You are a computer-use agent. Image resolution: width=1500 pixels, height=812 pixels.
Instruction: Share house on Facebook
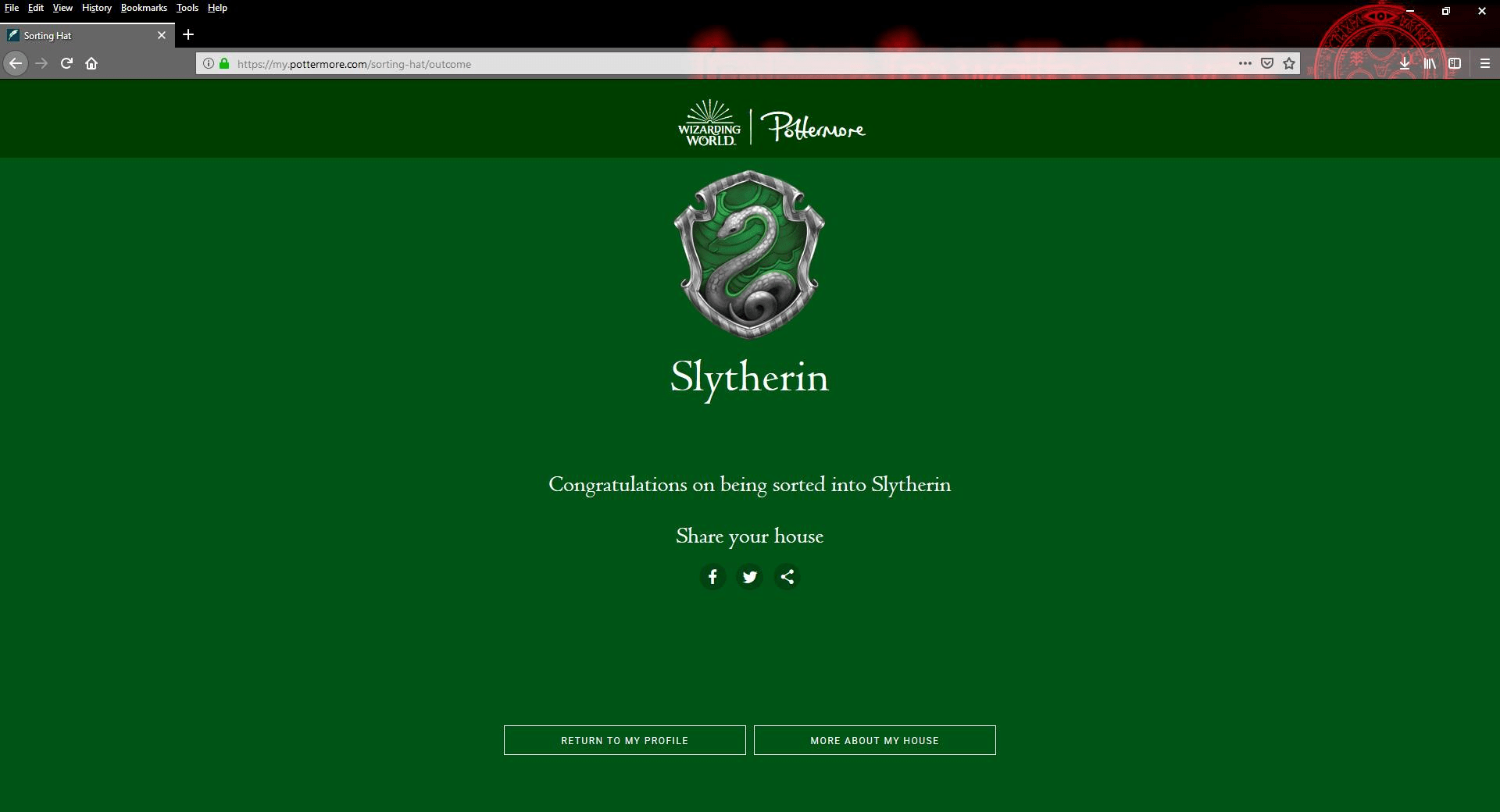tap(712, 577)
